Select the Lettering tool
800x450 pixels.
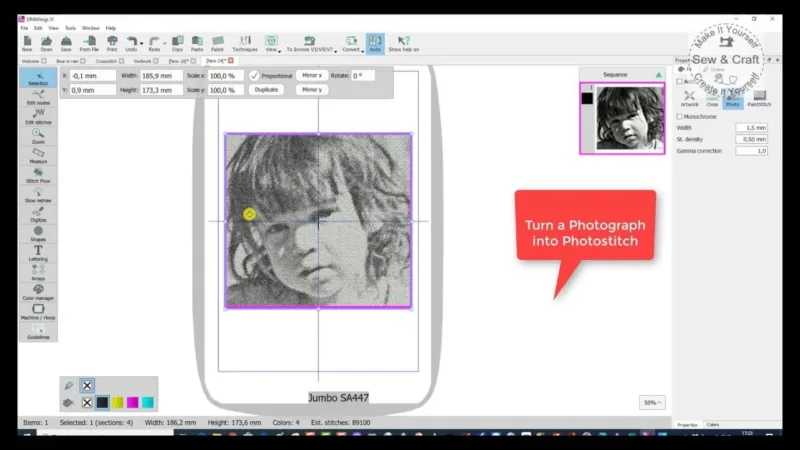[x=38, y=253]
